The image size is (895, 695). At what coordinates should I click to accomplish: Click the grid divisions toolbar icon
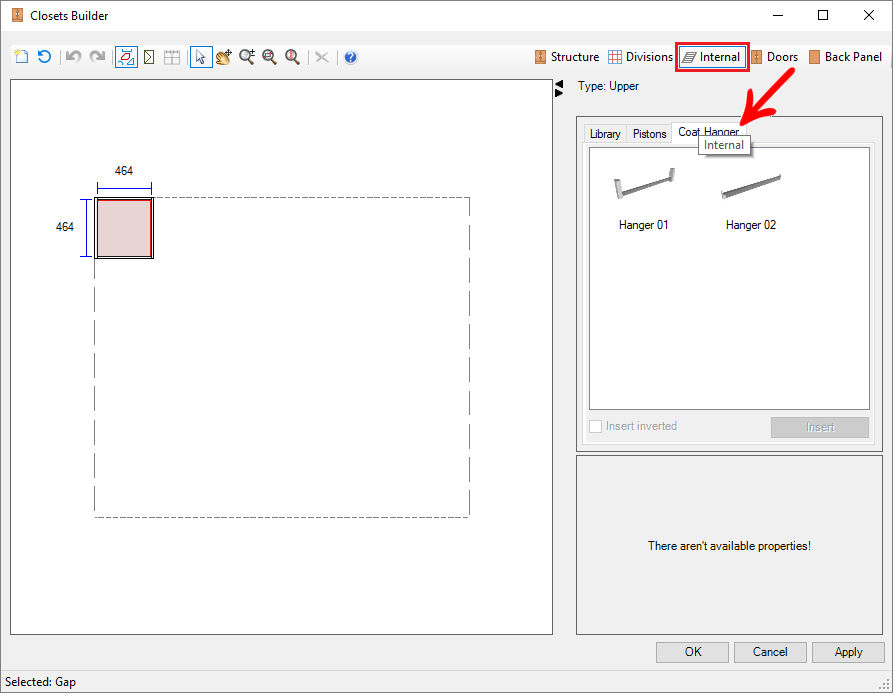click(172, 57)
